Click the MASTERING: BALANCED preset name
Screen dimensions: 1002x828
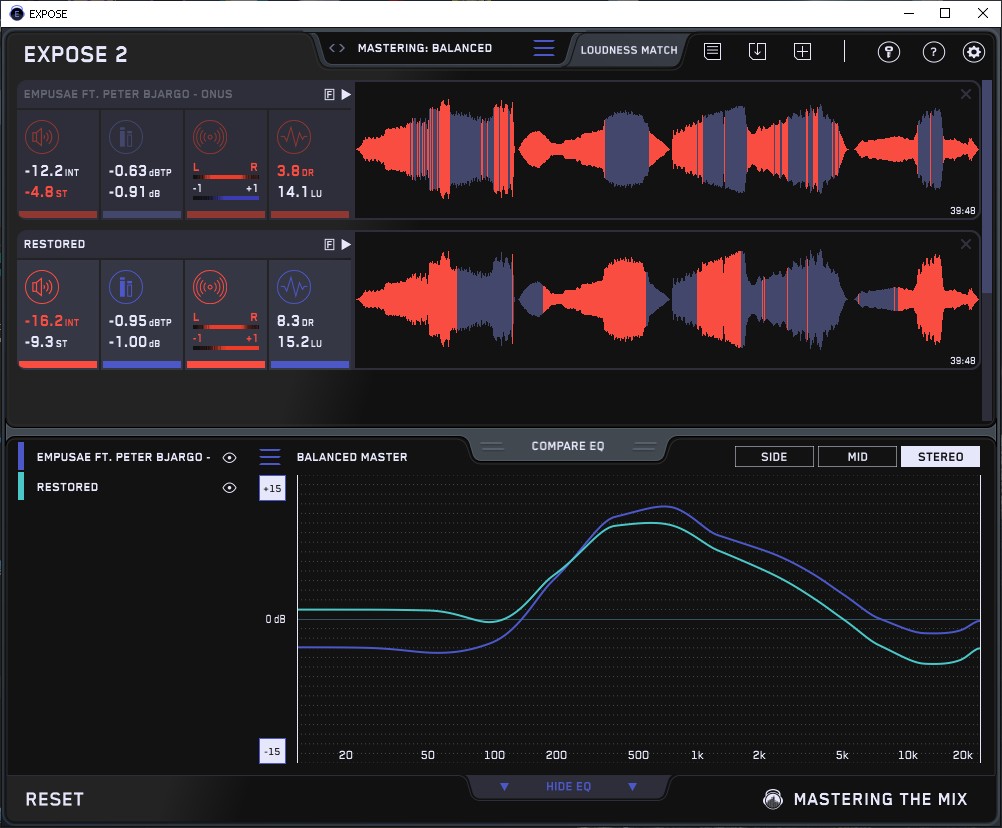425,48
